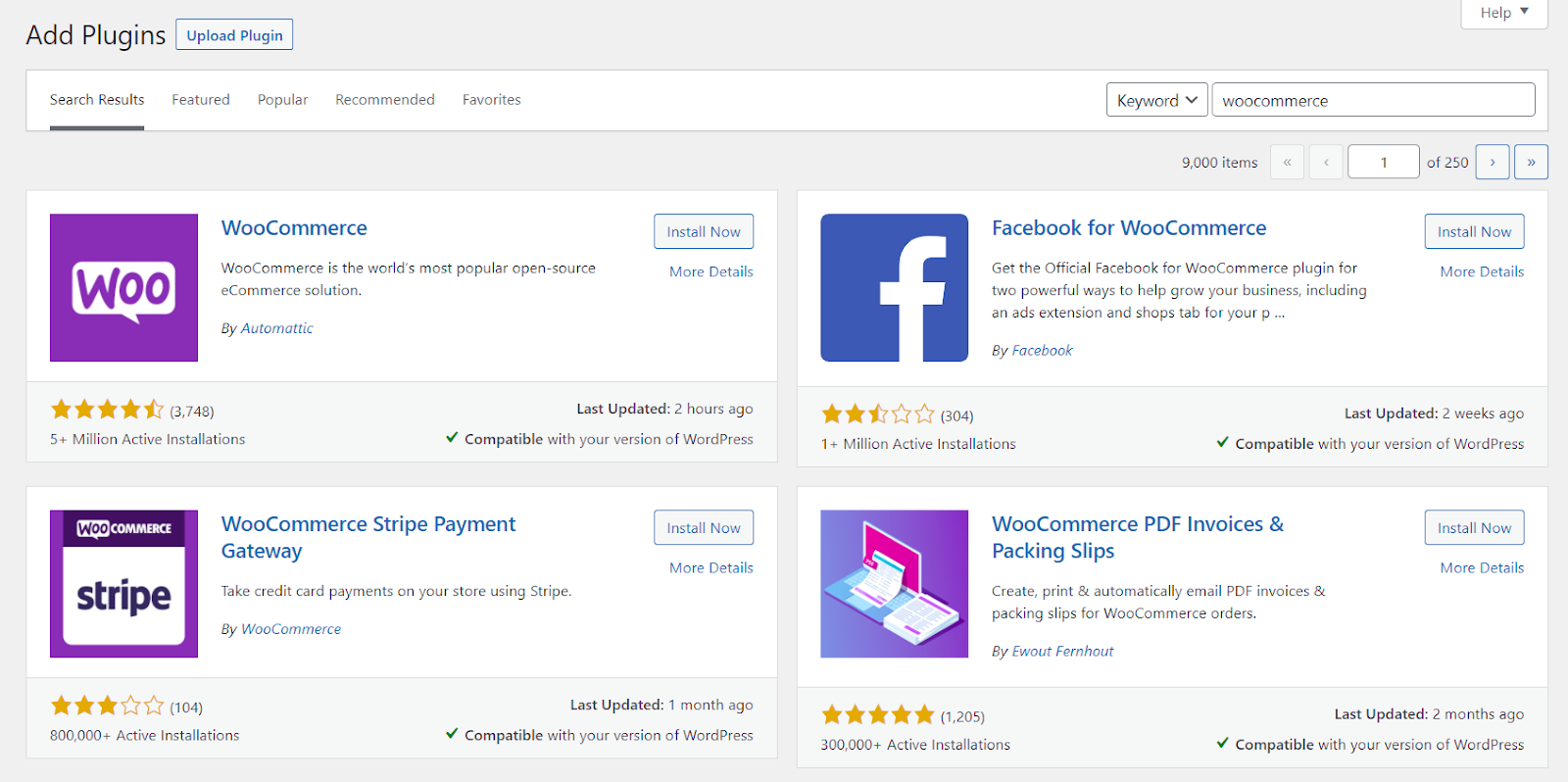Switch to the Favorites tab
Image resolution: width=1568 pixels, height=782 pixels.
point(492,99)
